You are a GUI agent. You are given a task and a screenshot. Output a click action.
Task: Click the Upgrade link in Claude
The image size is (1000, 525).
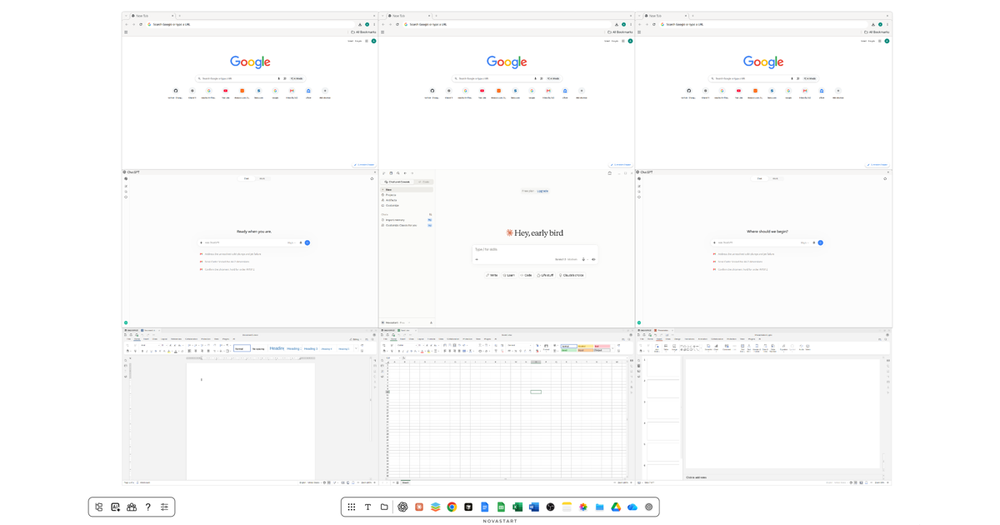(x=543, y=191)
